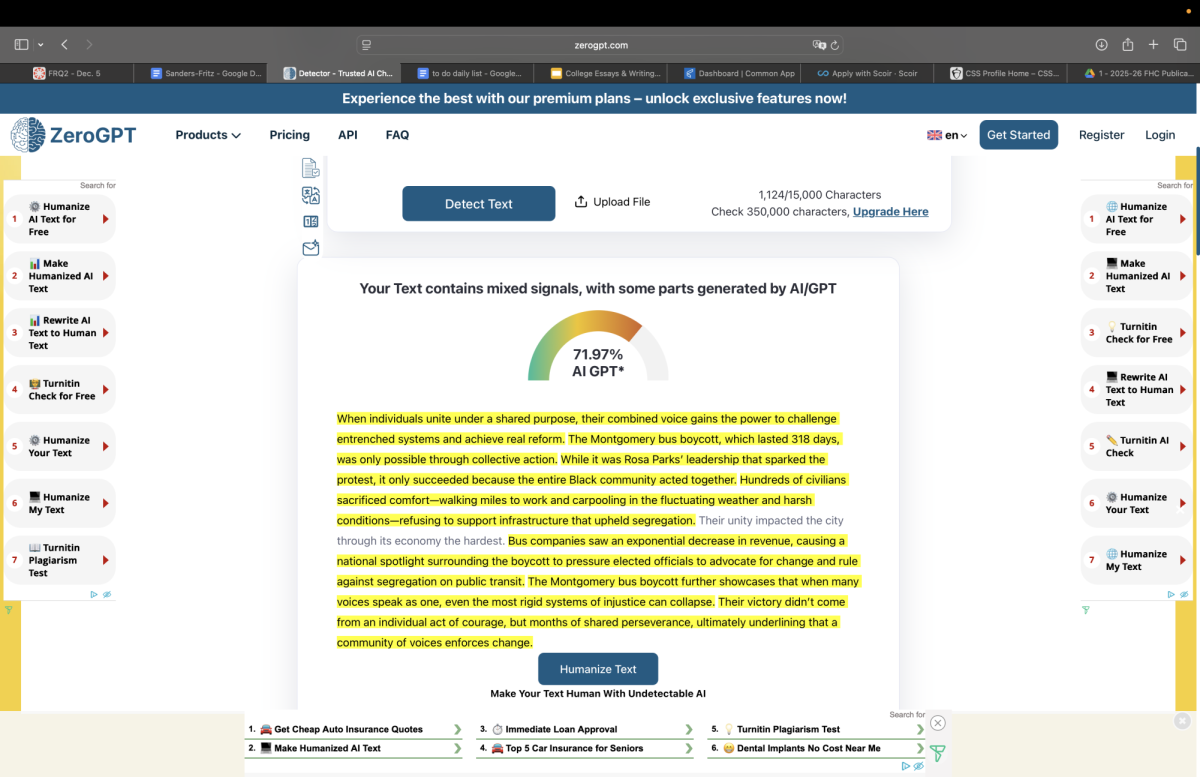Click the book-style icon in the tool sidebar
The width and height of the screenshot is (1200, 777).
(311, 222)
